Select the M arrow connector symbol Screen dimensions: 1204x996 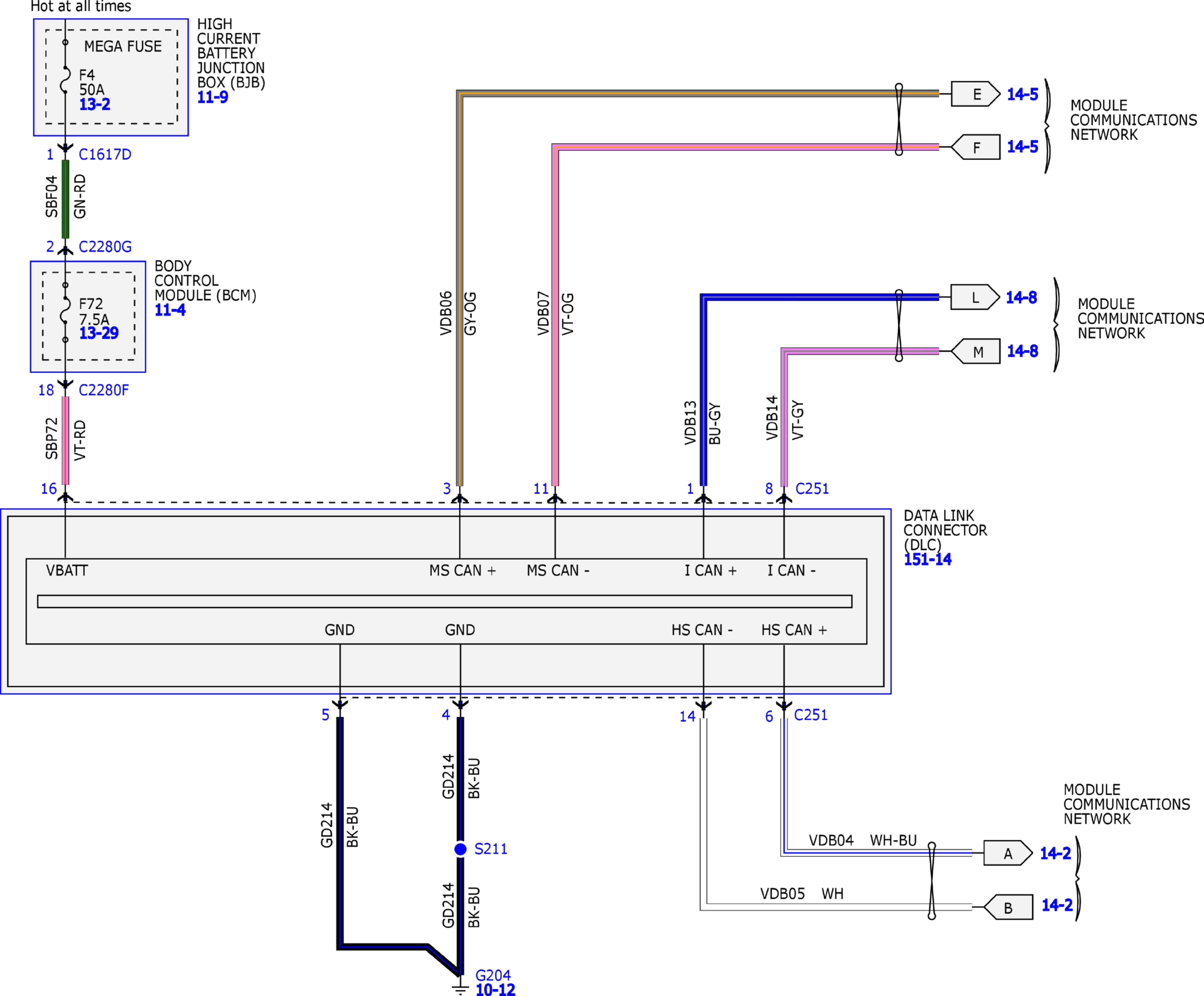[976, 352]
